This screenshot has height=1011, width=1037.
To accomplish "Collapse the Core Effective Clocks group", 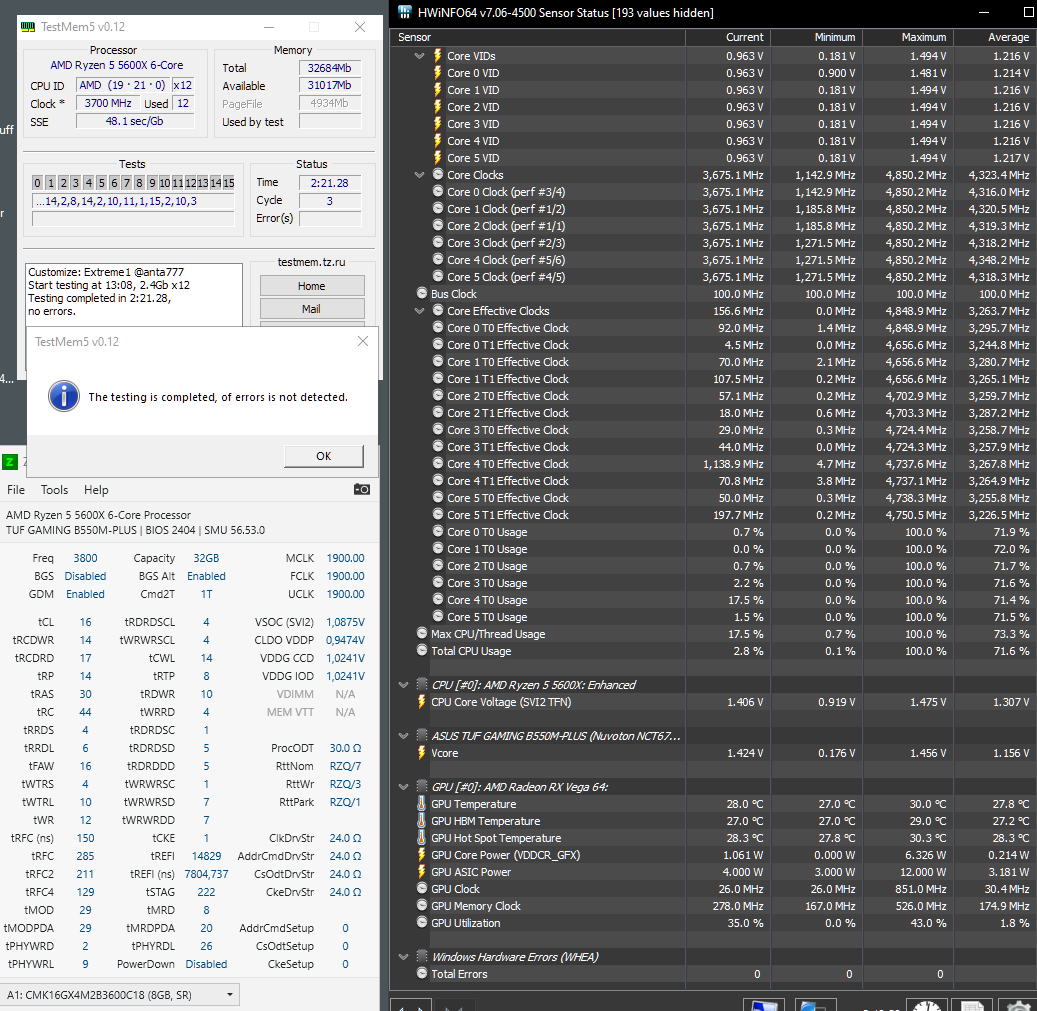I will click(419, 311).
